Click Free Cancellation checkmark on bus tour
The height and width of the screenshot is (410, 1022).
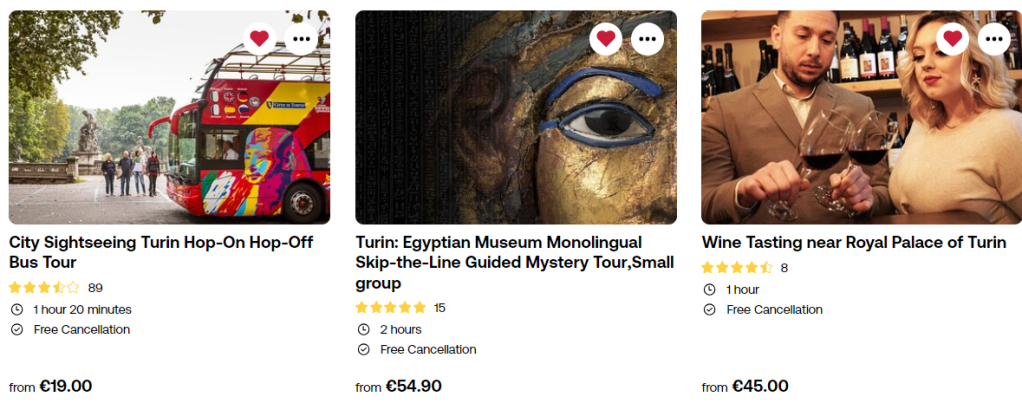(x=16, y=330)
